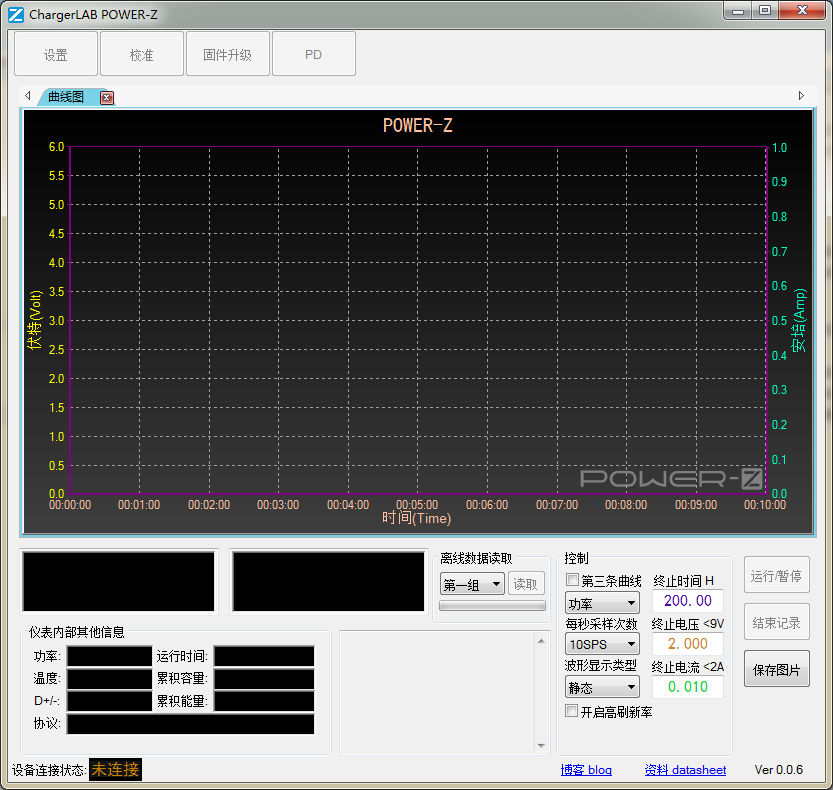
Task: Click the offline read progress bar
Action: pyautogui.click(x=493, y=604)
